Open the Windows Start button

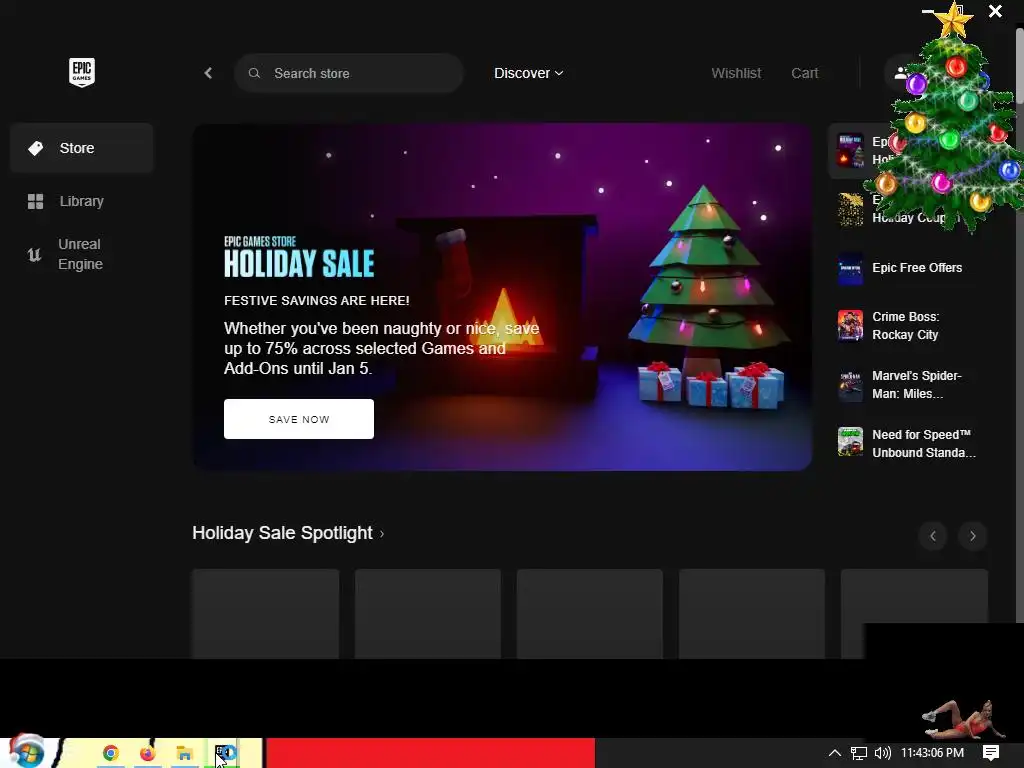(26, 752)
